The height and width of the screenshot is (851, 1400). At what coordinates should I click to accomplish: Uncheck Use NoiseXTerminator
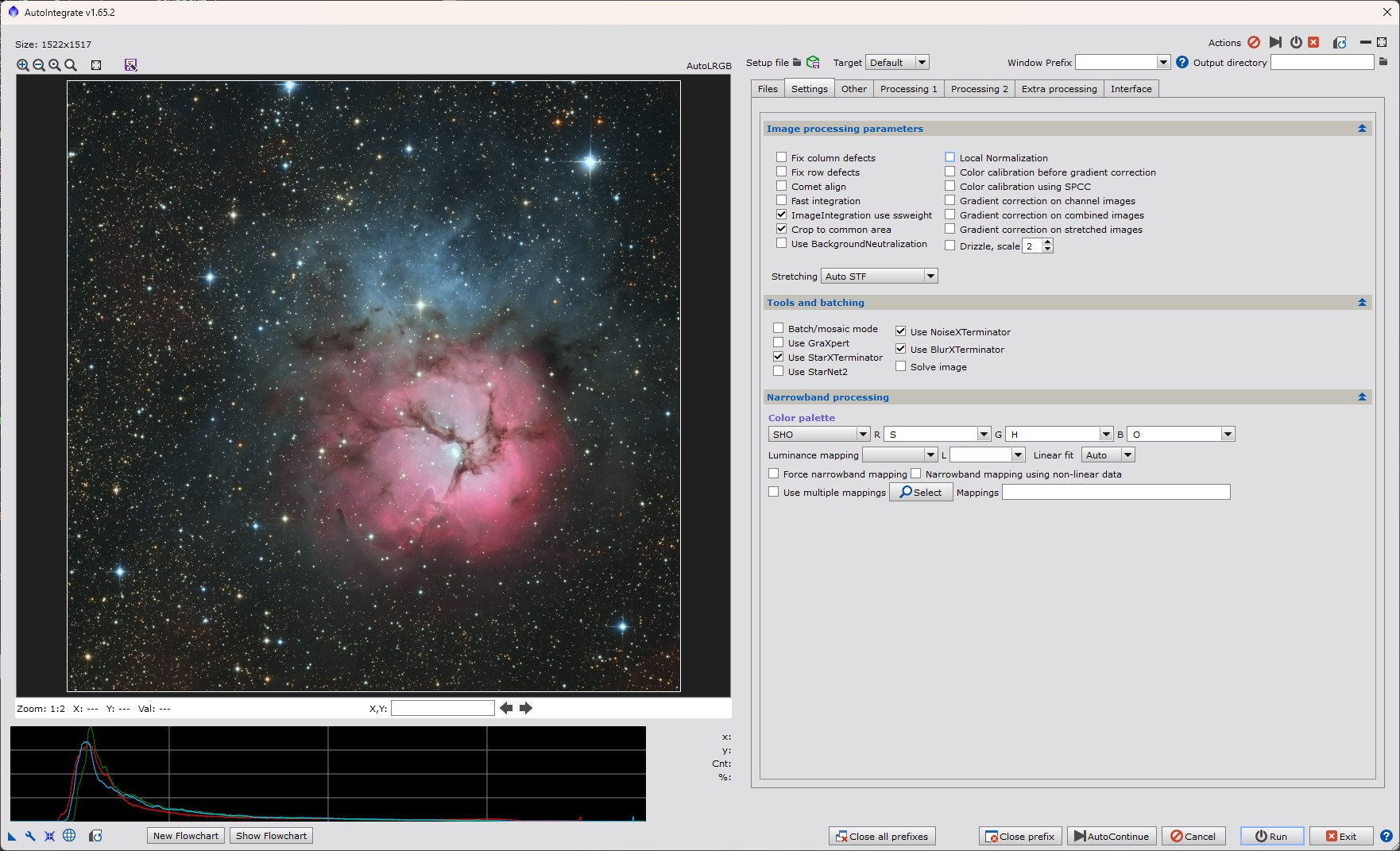900,331
